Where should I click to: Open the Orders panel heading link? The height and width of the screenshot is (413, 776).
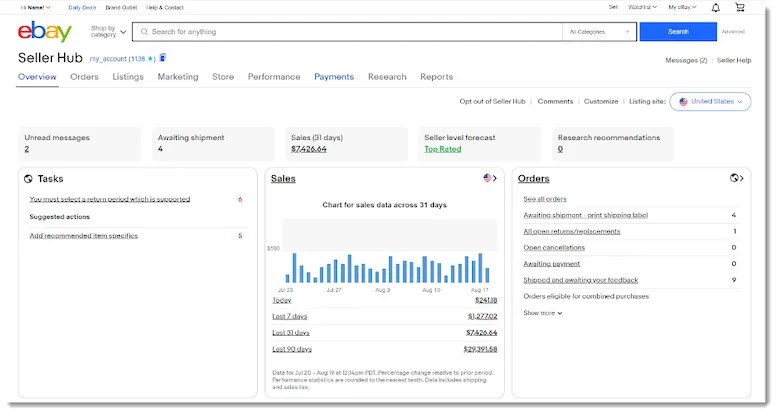[534, 179]
